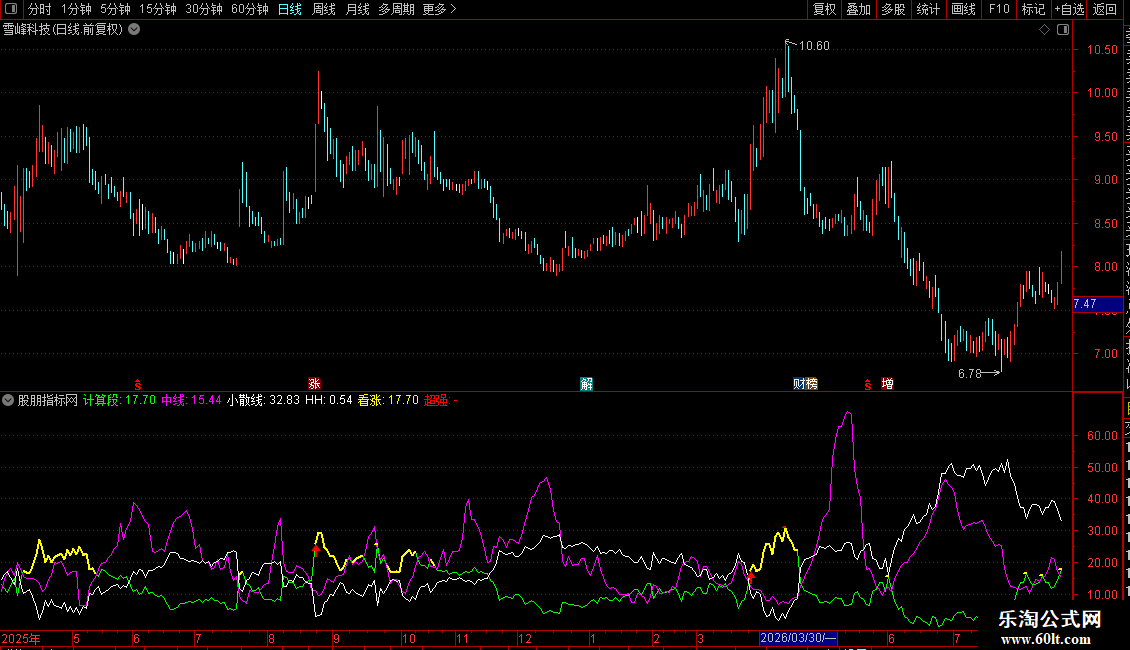Click the 返回 back button
This screenshot has width=1130, height=650.
(1105, 9)
